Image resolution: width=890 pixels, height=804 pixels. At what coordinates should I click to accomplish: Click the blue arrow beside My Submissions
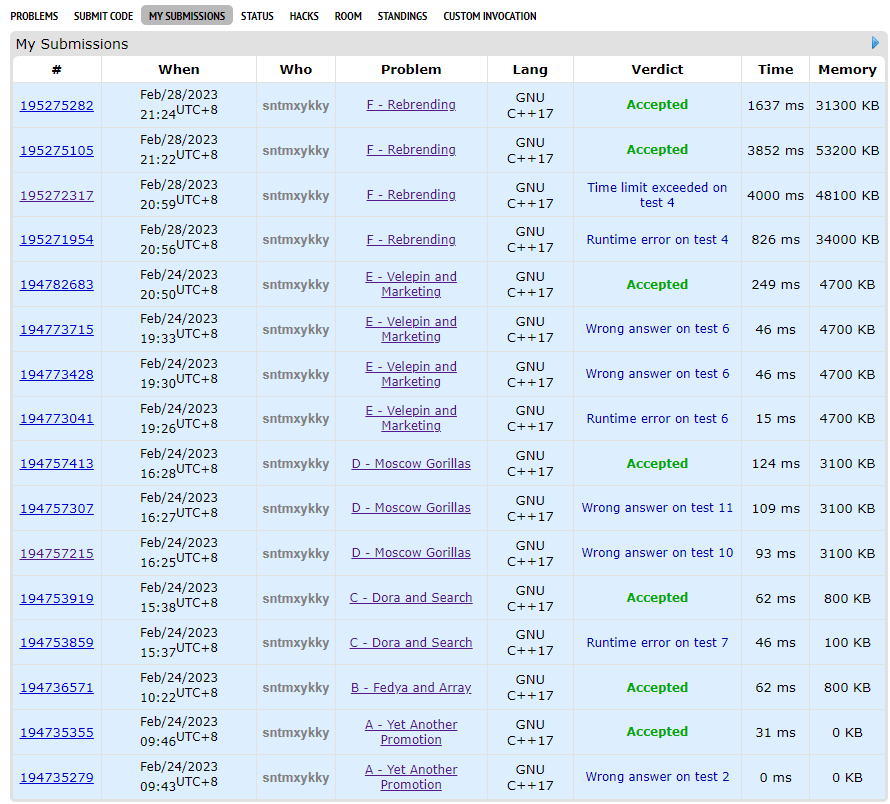875,43
